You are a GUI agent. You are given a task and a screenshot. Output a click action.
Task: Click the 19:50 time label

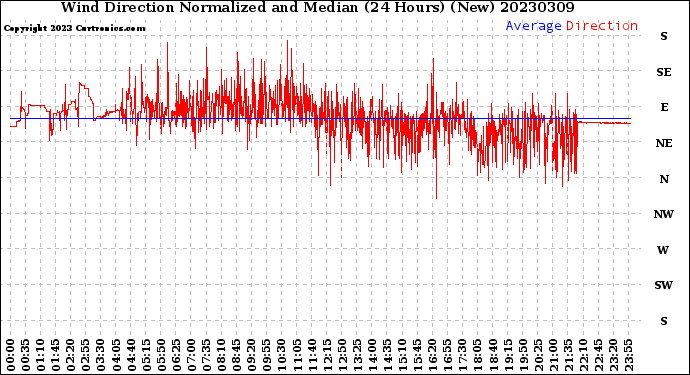(x=523, y=356)
